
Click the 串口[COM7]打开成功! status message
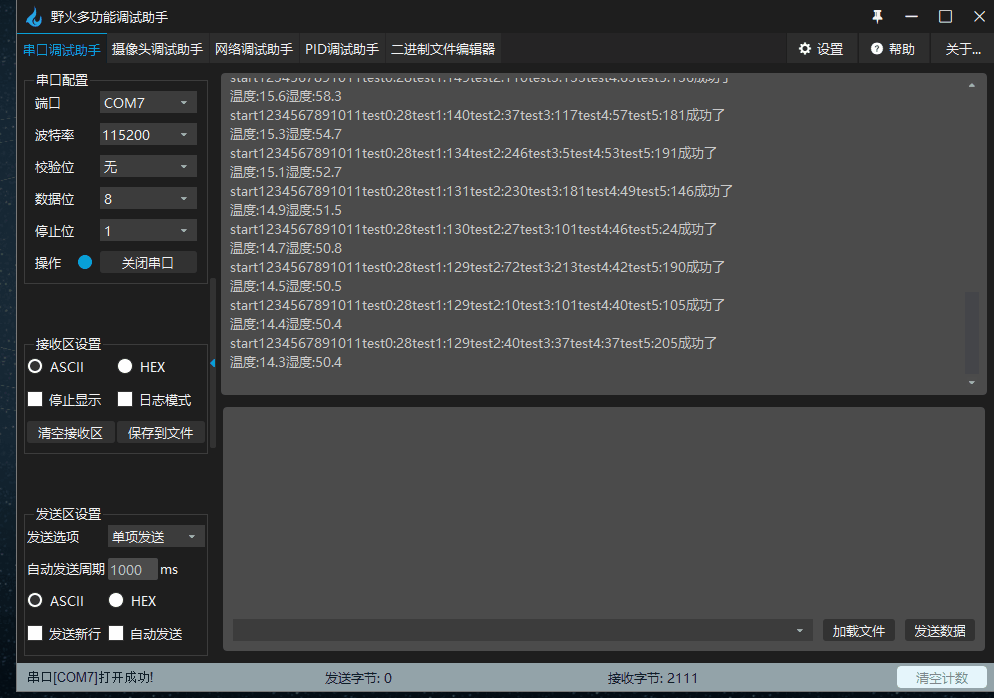click(x=90, y=677)
